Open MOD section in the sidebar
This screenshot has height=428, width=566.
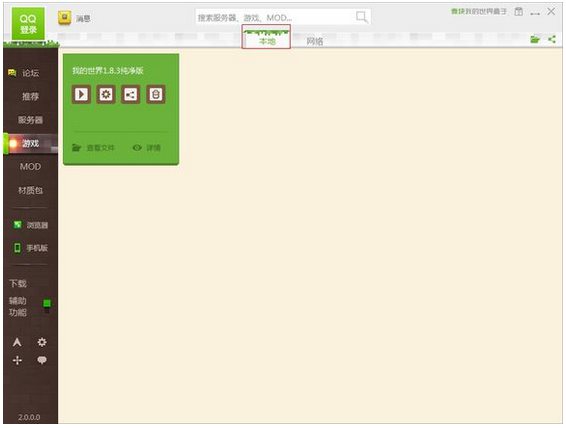tap(30, 167)
